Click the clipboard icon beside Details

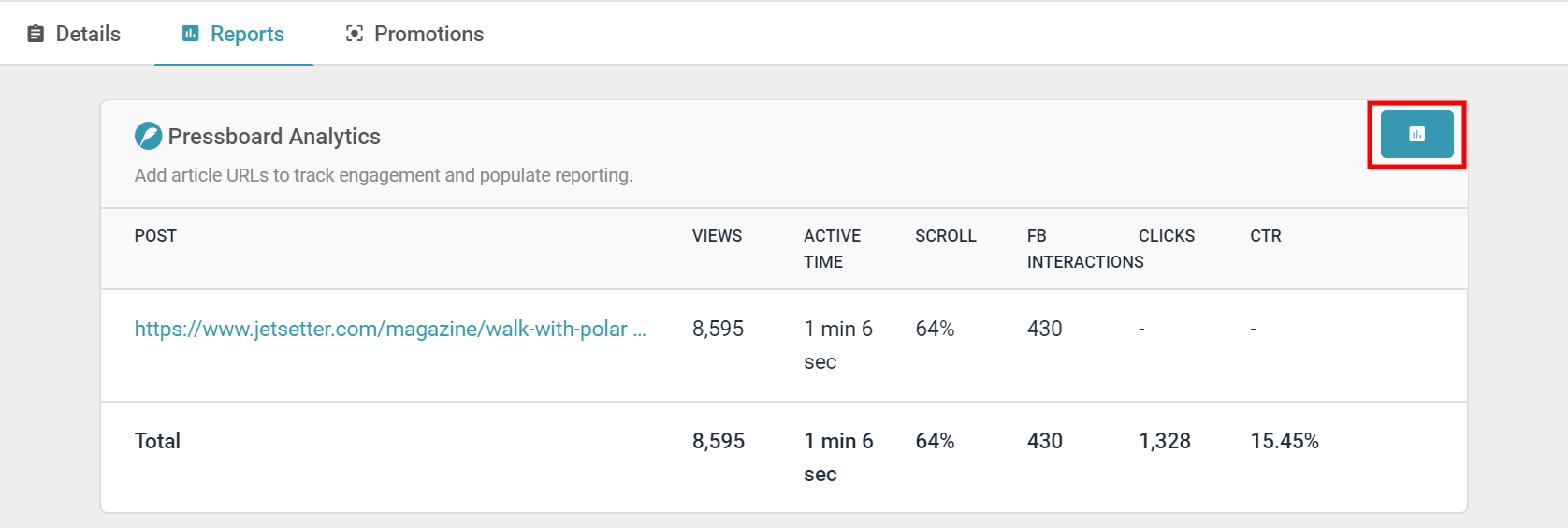(36, 34)
